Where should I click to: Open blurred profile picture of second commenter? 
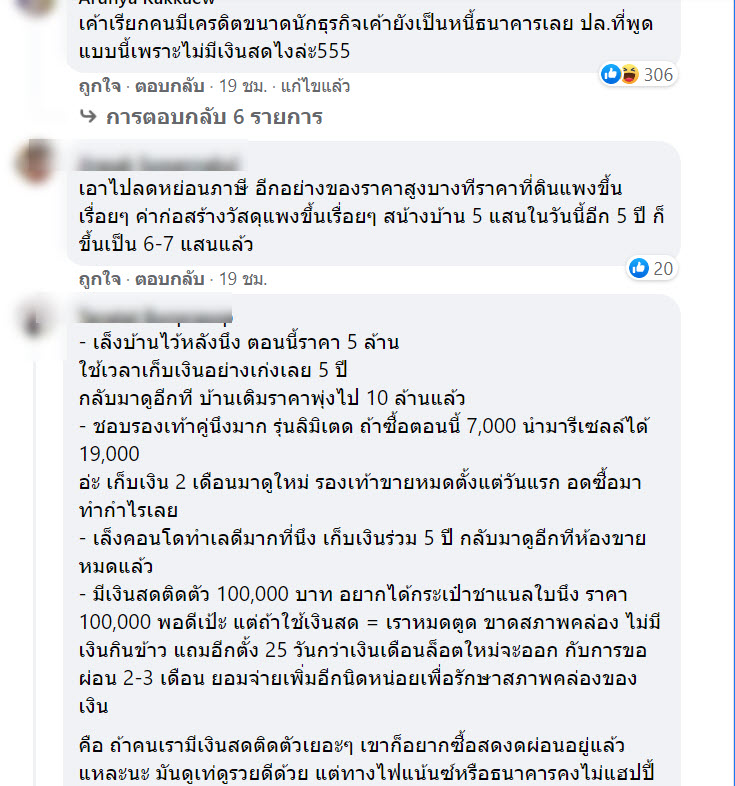click(x=35, y=161)
